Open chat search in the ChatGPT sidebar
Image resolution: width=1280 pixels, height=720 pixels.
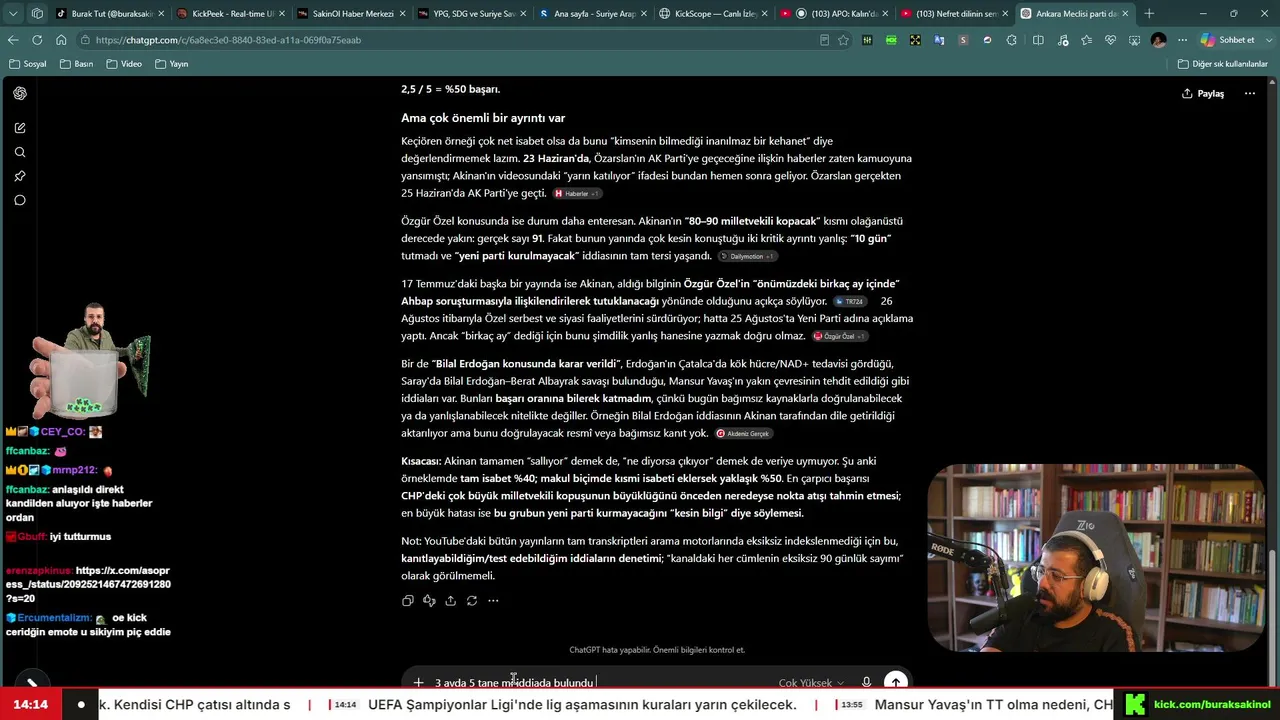tap(20, 152)
